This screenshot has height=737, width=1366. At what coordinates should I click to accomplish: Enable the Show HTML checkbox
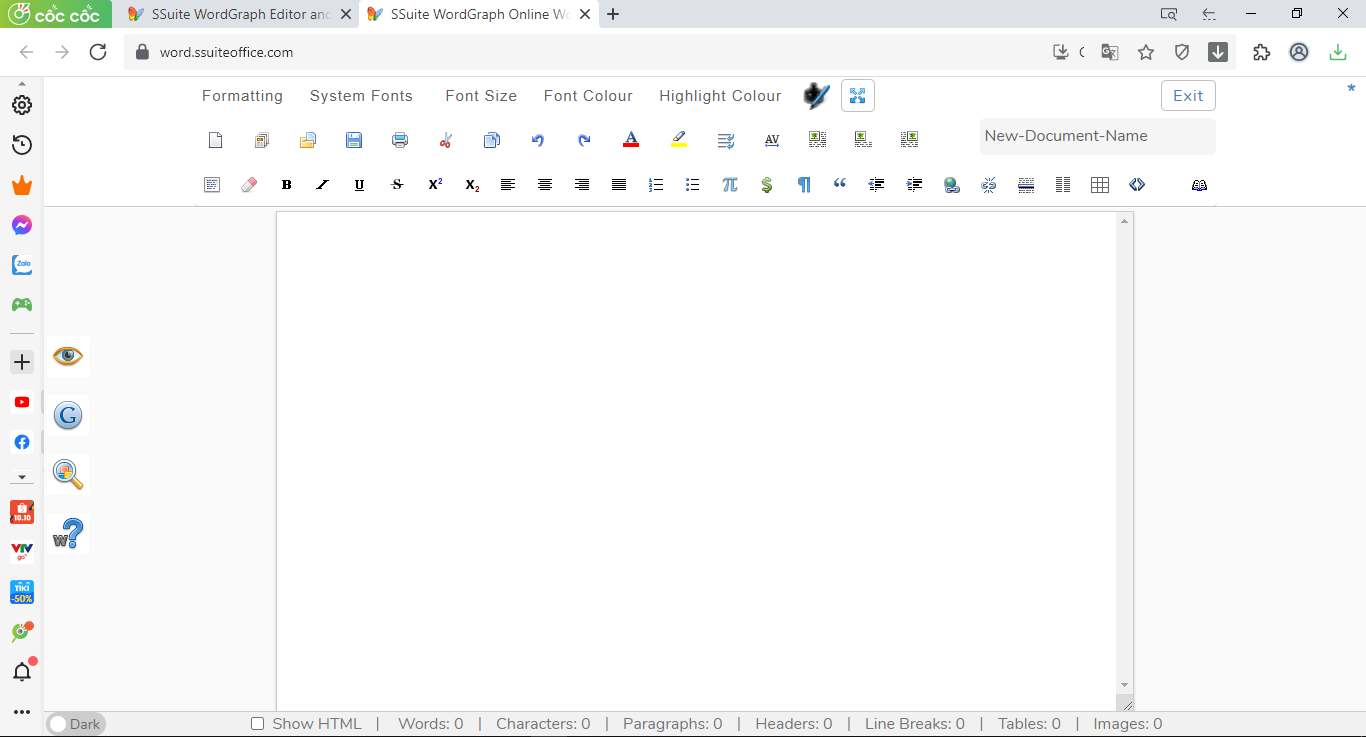(x=258, y=724)
